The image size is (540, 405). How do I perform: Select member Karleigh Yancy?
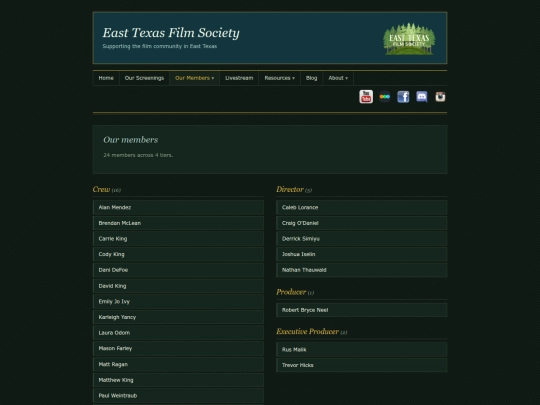point(178,317)
